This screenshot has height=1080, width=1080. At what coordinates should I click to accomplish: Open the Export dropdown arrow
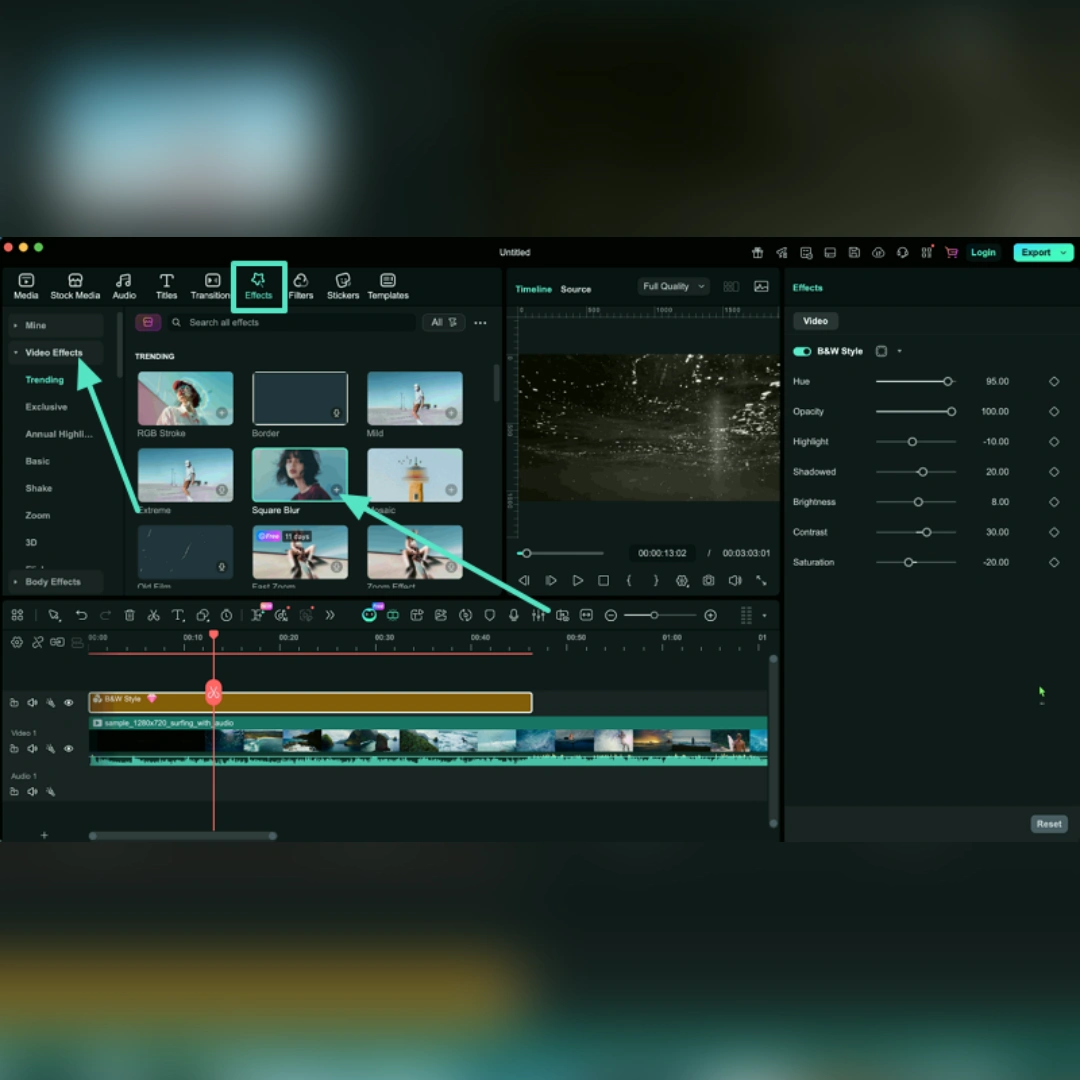coord(1063,253)
